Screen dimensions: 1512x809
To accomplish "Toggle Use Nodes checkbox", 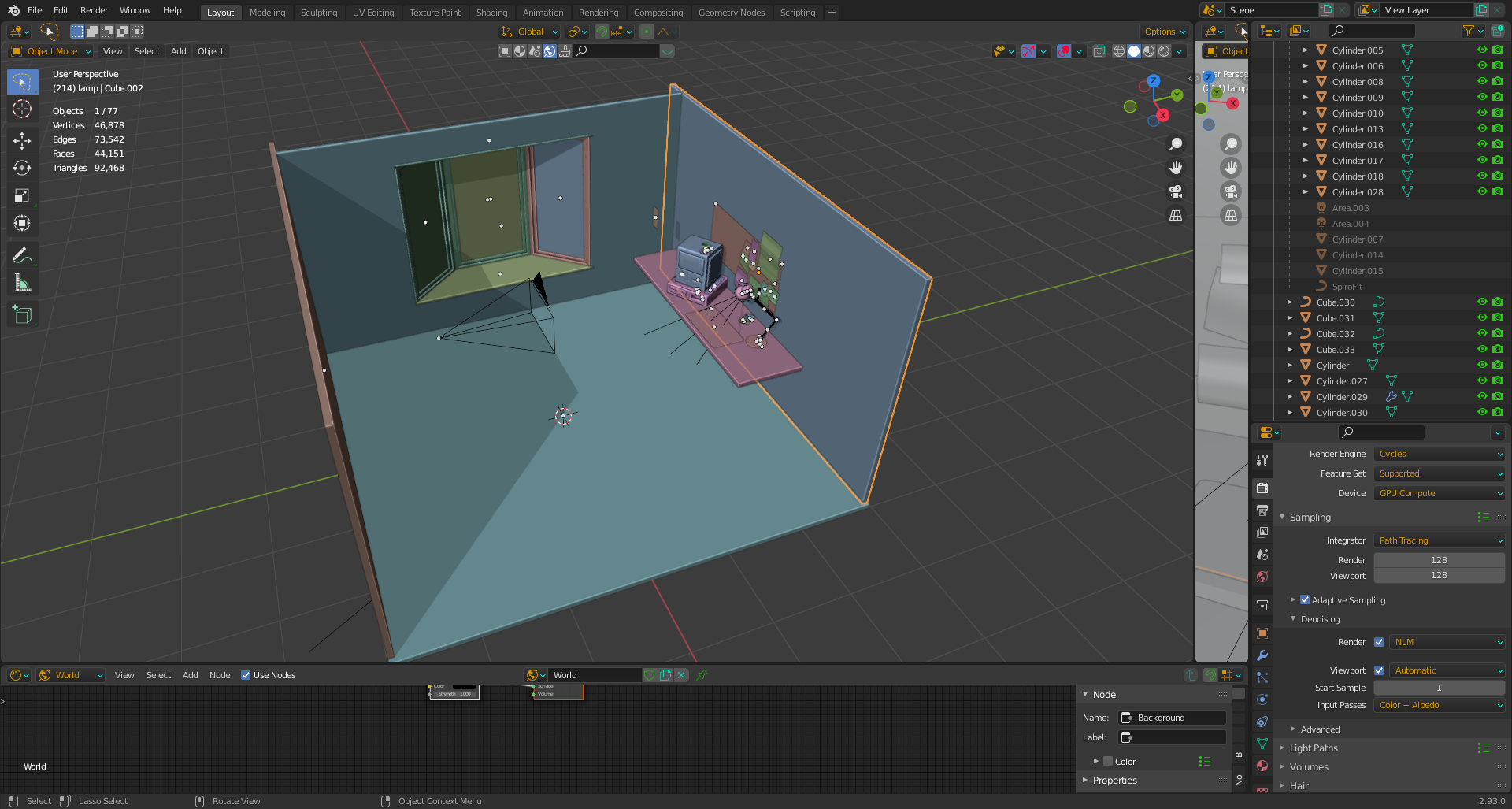I will click(x=246, y=675).
